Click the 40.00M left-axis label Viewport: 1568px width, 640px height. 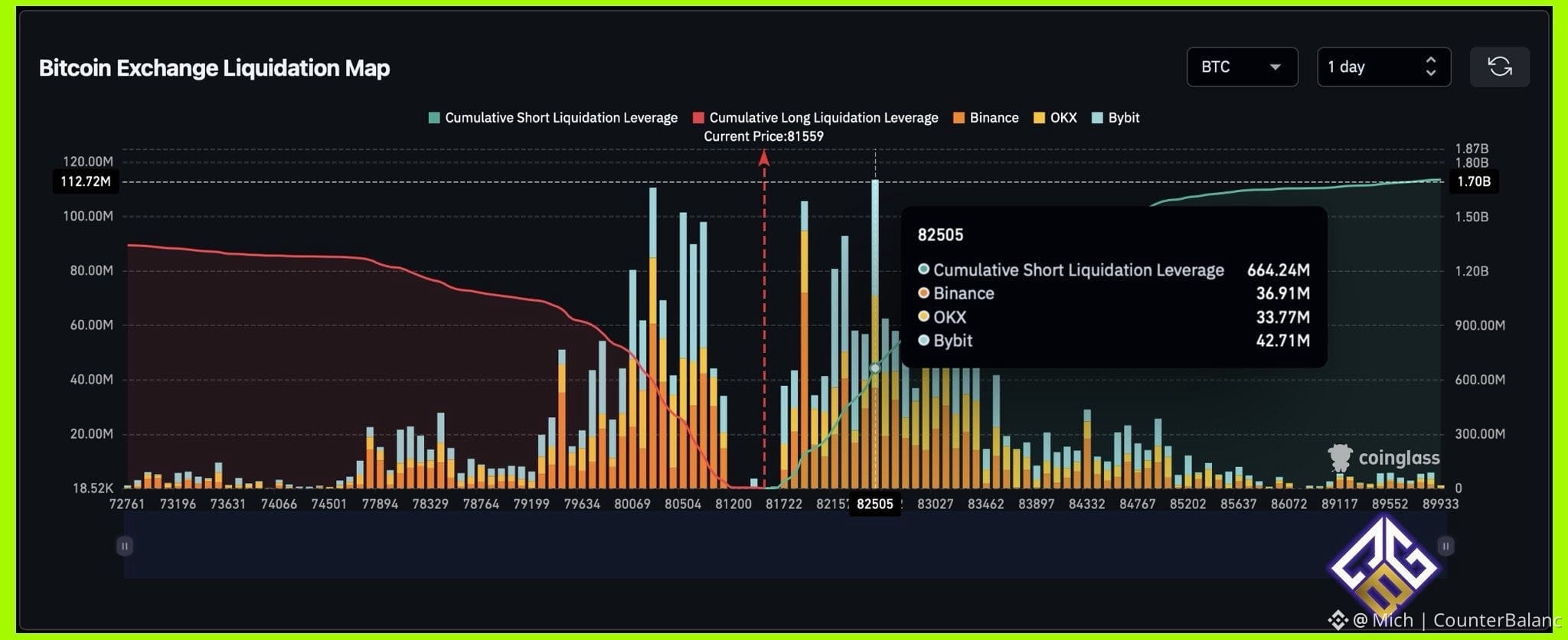click(91, 380)
